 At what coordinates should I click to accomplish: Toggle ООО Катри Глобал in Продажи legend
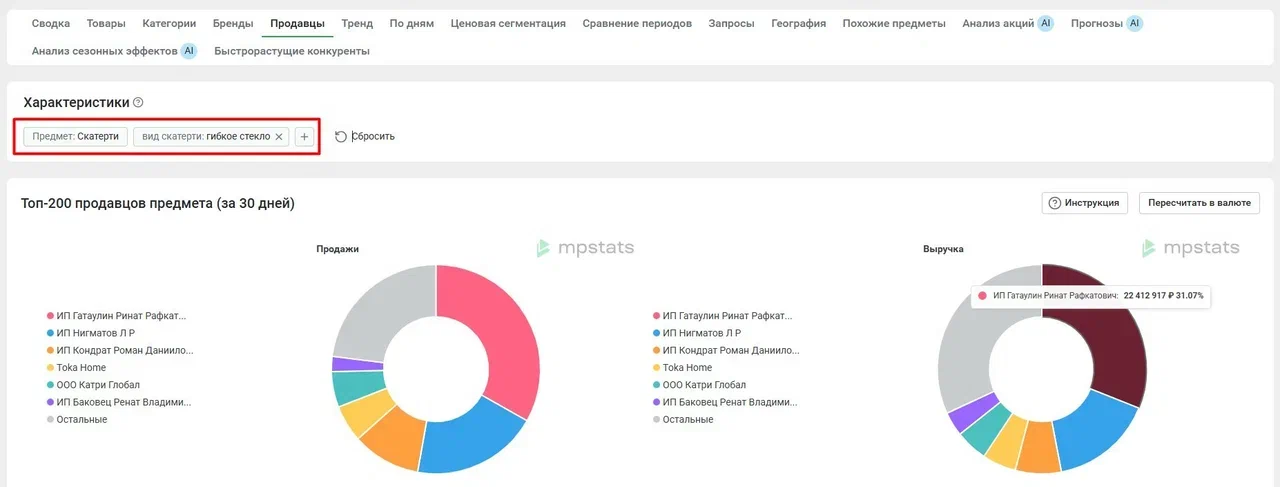pyautogui.click(x=93, y=385)
